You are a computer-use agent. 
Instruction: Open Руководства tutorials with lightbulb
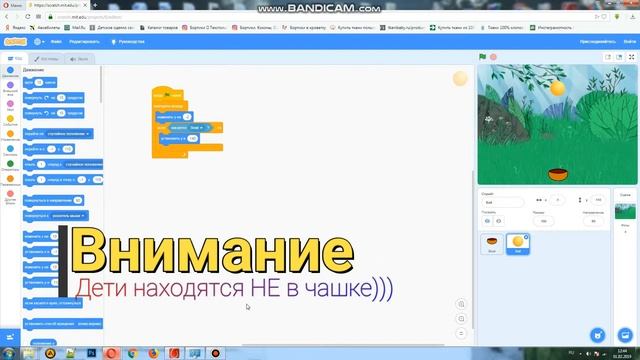coord(128,42)
